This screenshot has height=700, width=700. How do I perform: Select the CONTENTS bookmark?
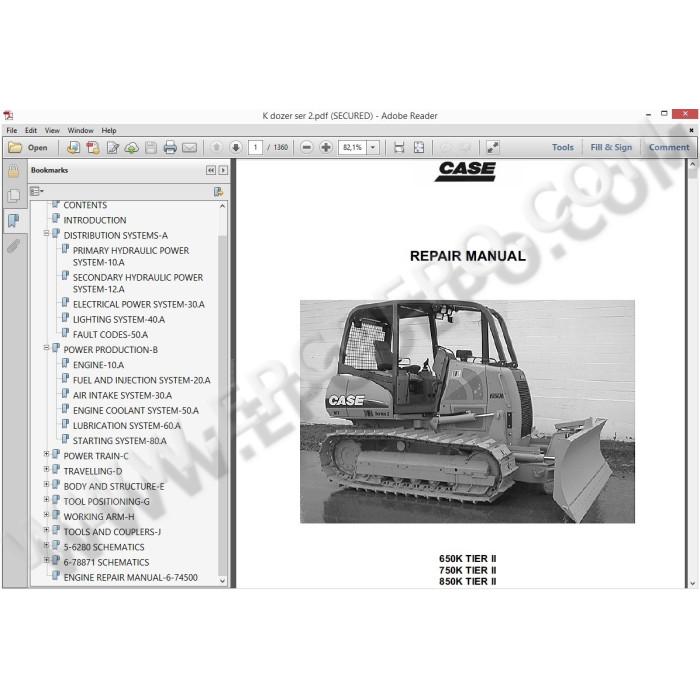click(85, 205)
